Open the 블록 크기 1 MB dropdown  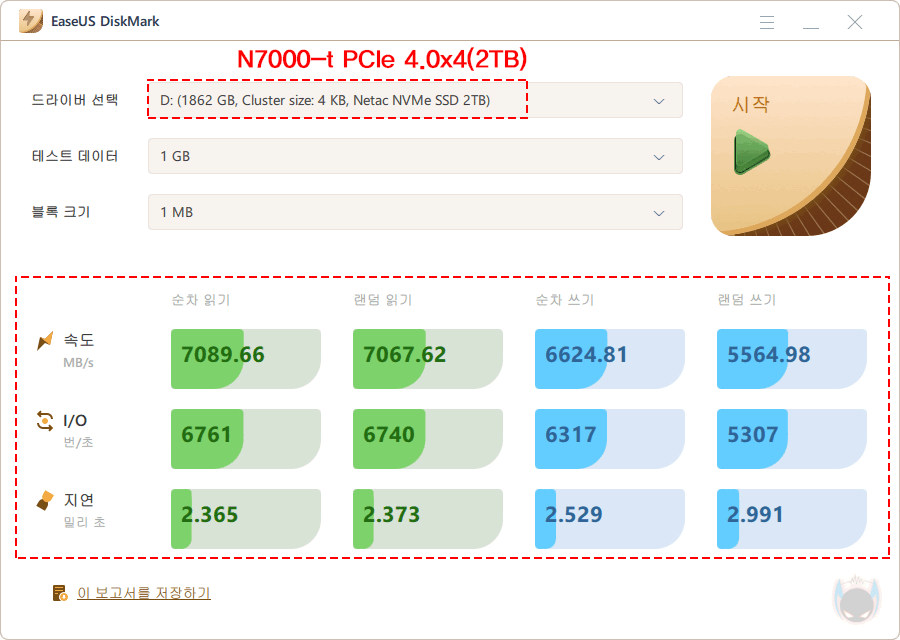(415, 212)
